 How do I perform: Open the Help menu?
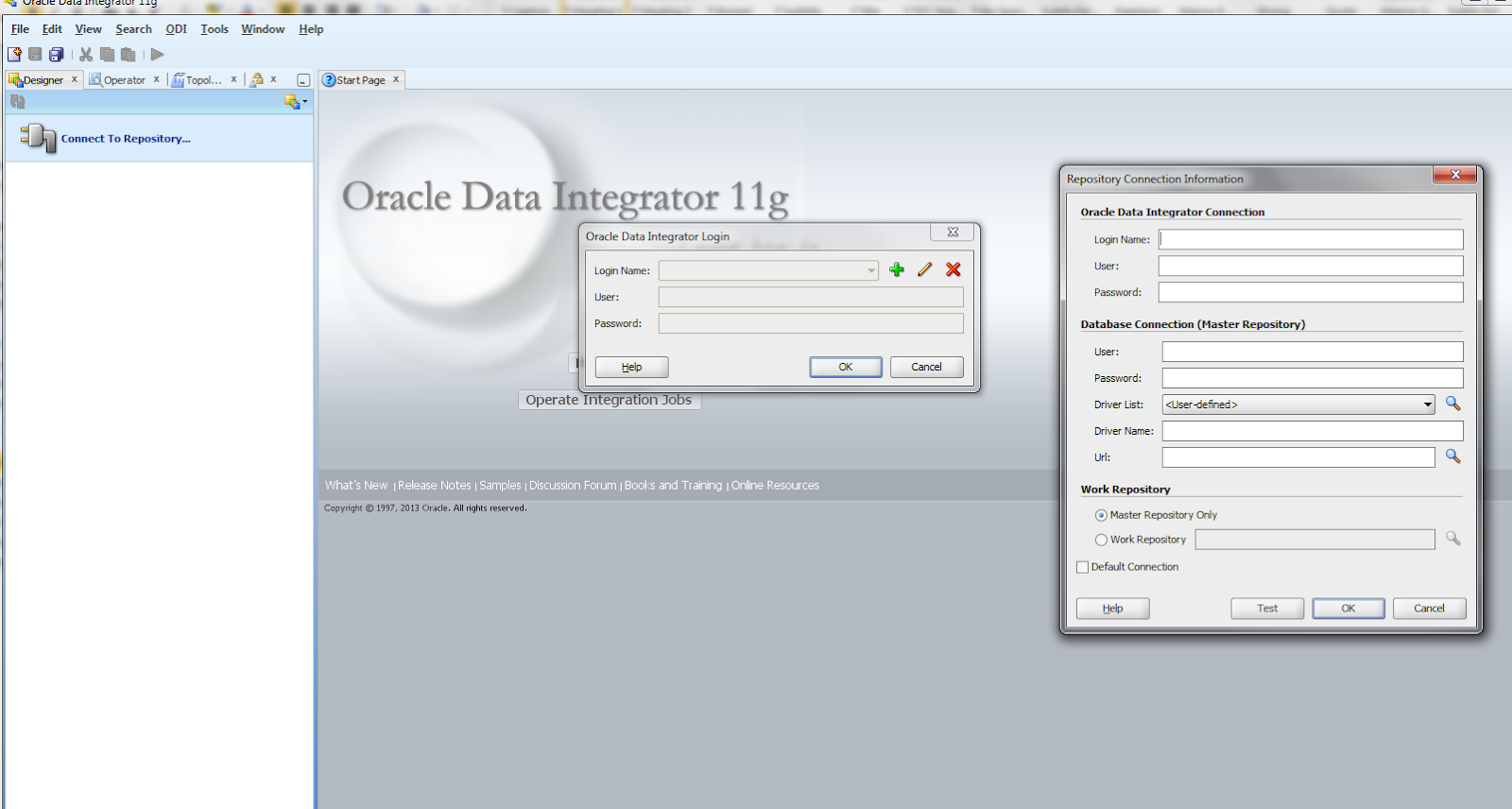click(311, 29)
